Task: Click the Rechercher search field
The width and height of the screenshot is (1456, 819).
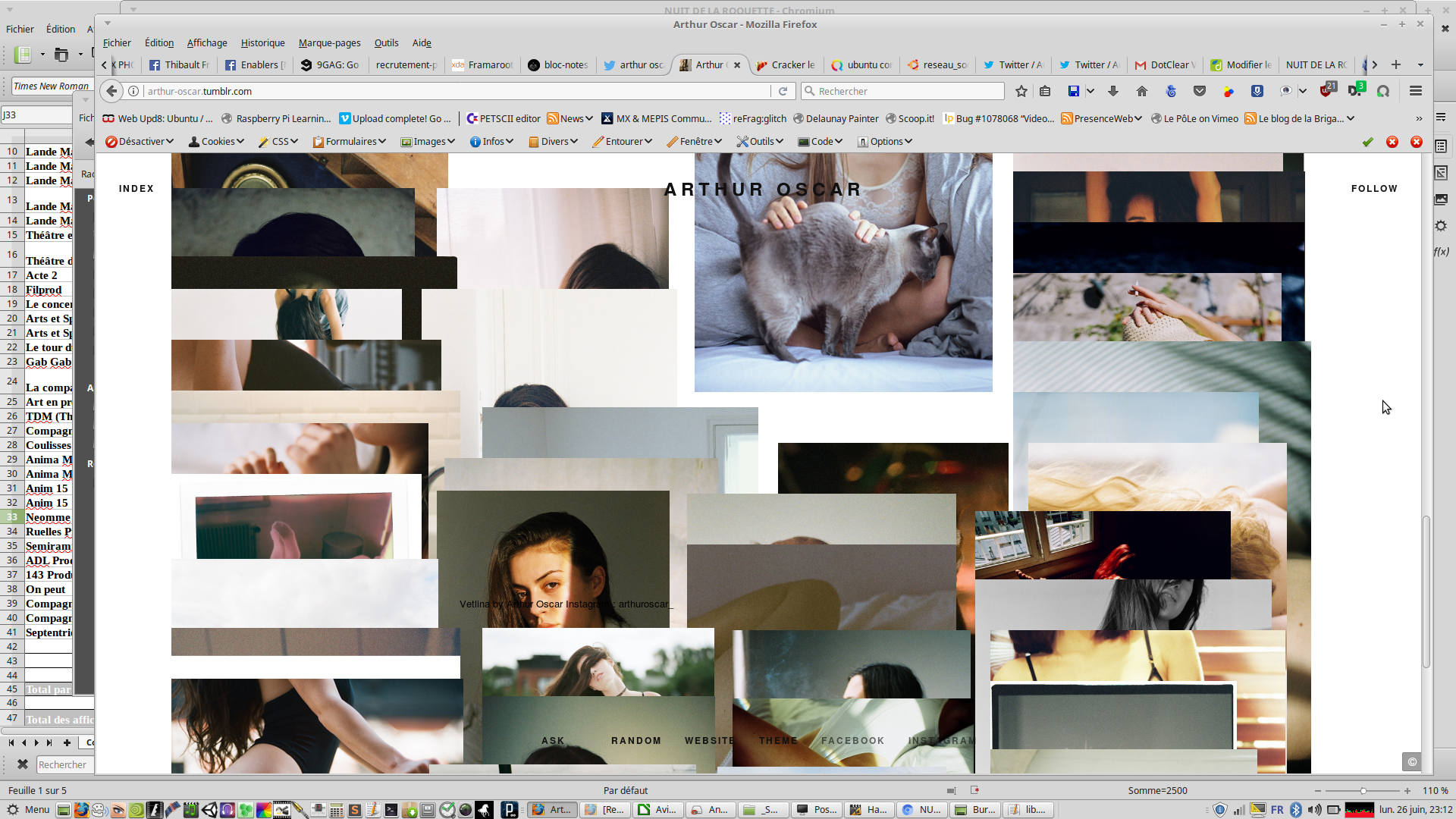Action: pyautogui.click(x=902, y=91)
